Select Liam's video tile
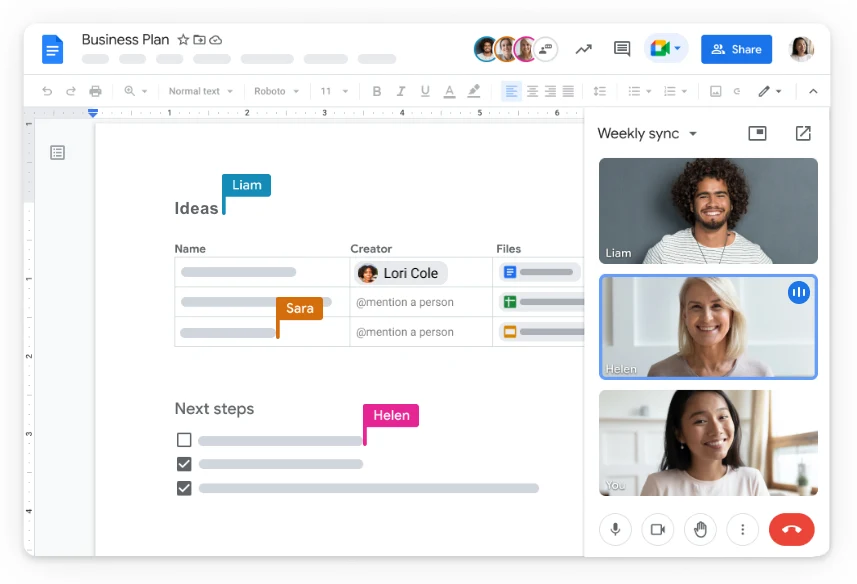 (x=708, y=211)
